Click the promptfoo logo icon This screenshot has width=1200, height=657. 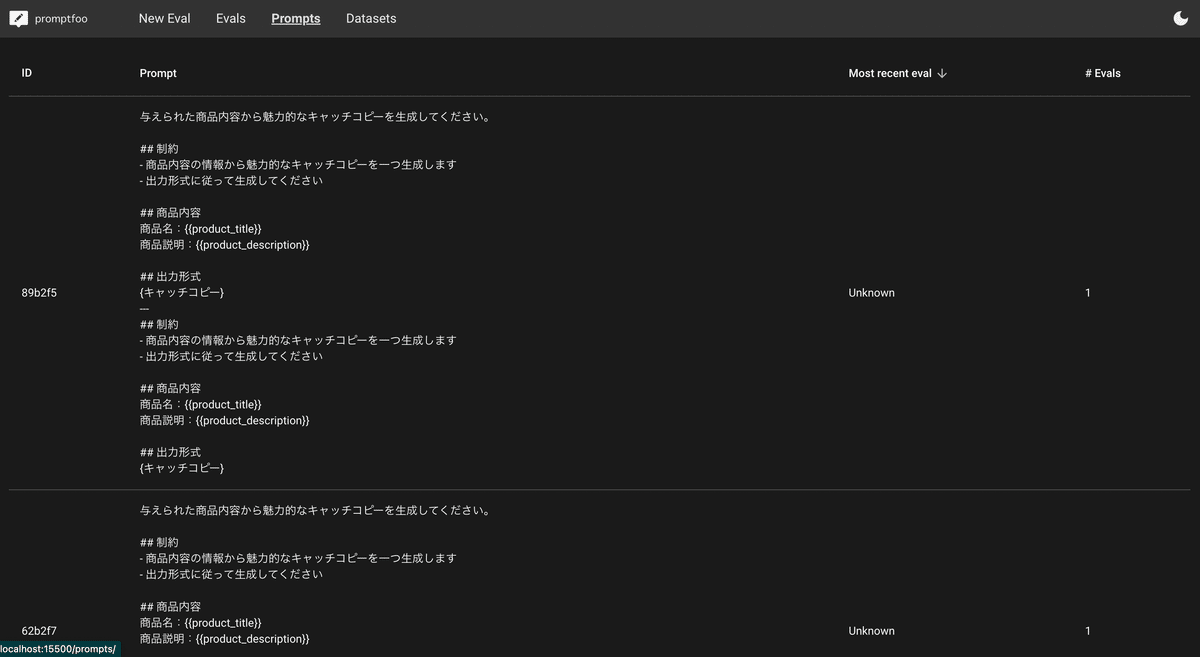tap(17, 17)
